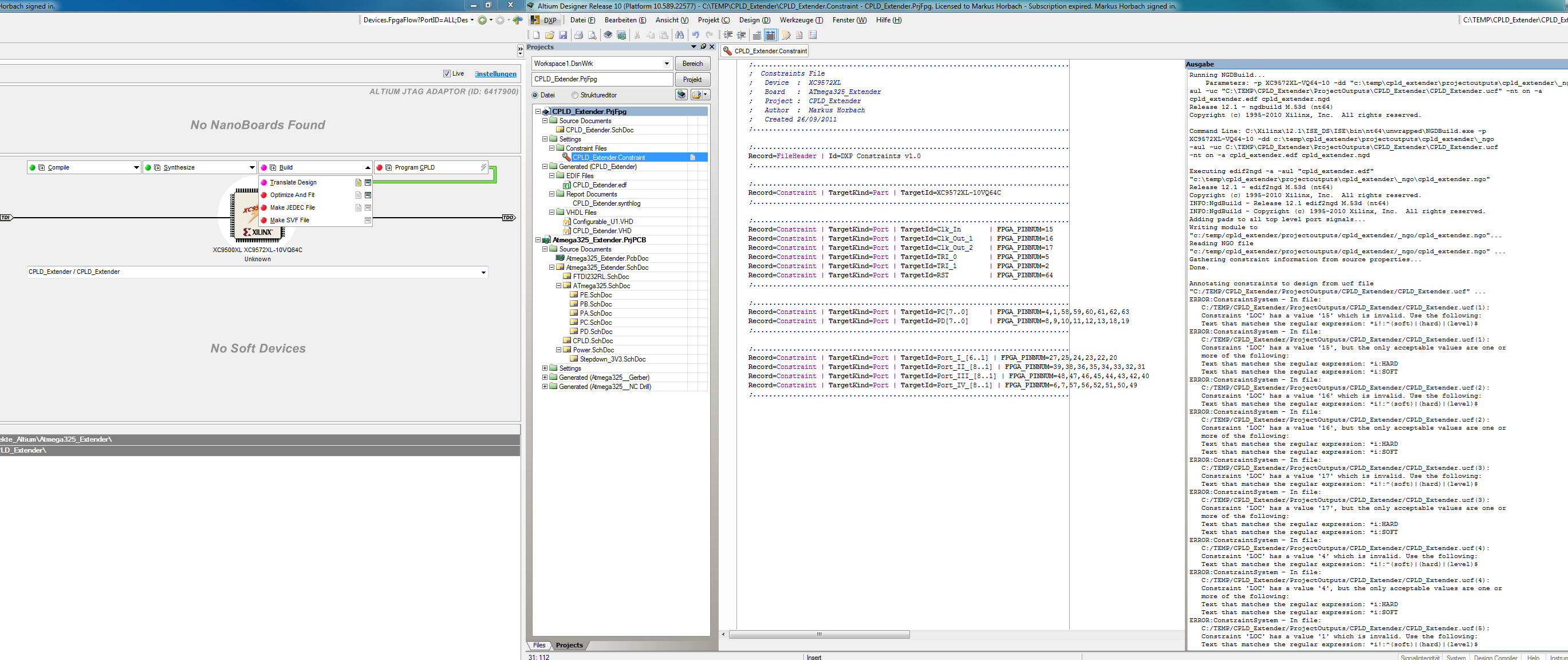
Task: Open the Werkzeuge (T) menu
Action: (x=801, y=20)
